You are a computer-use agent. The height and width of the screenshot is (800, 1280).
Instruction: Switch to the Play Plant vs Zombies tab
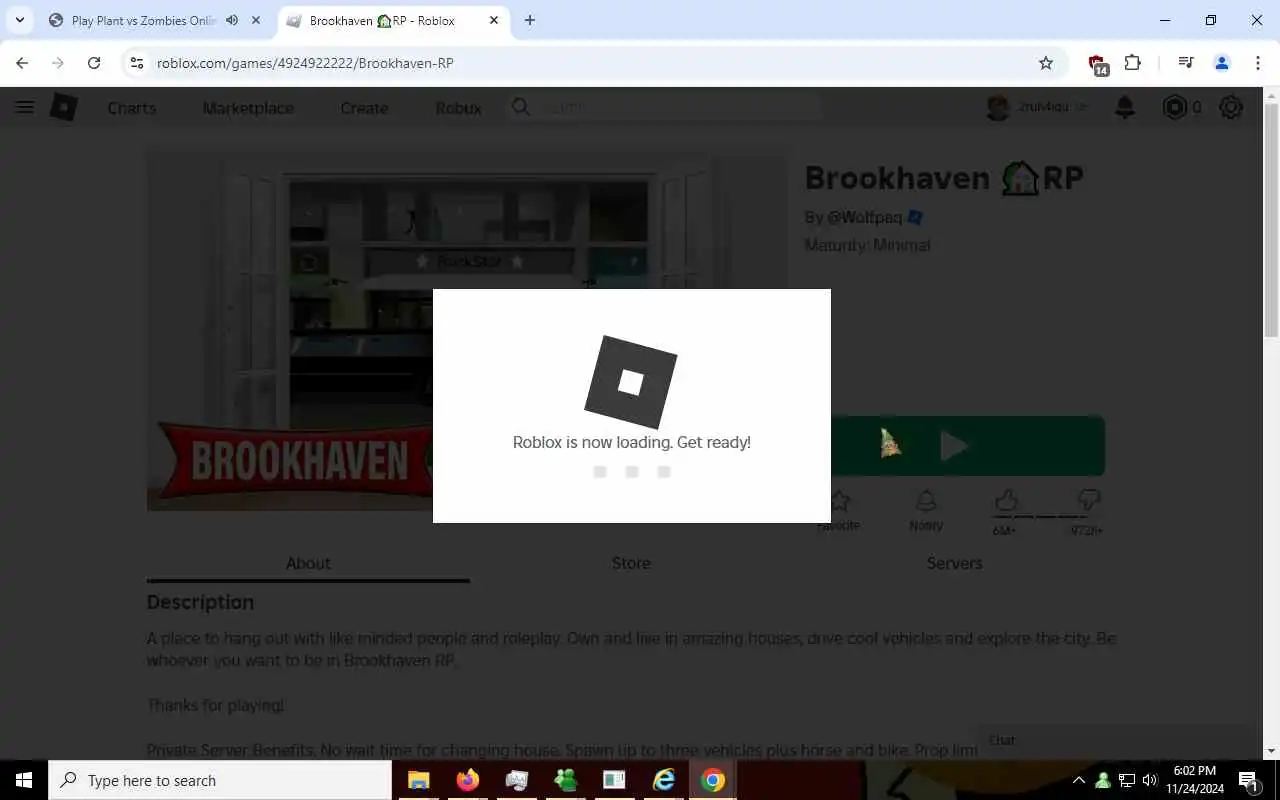click(155, 20)
